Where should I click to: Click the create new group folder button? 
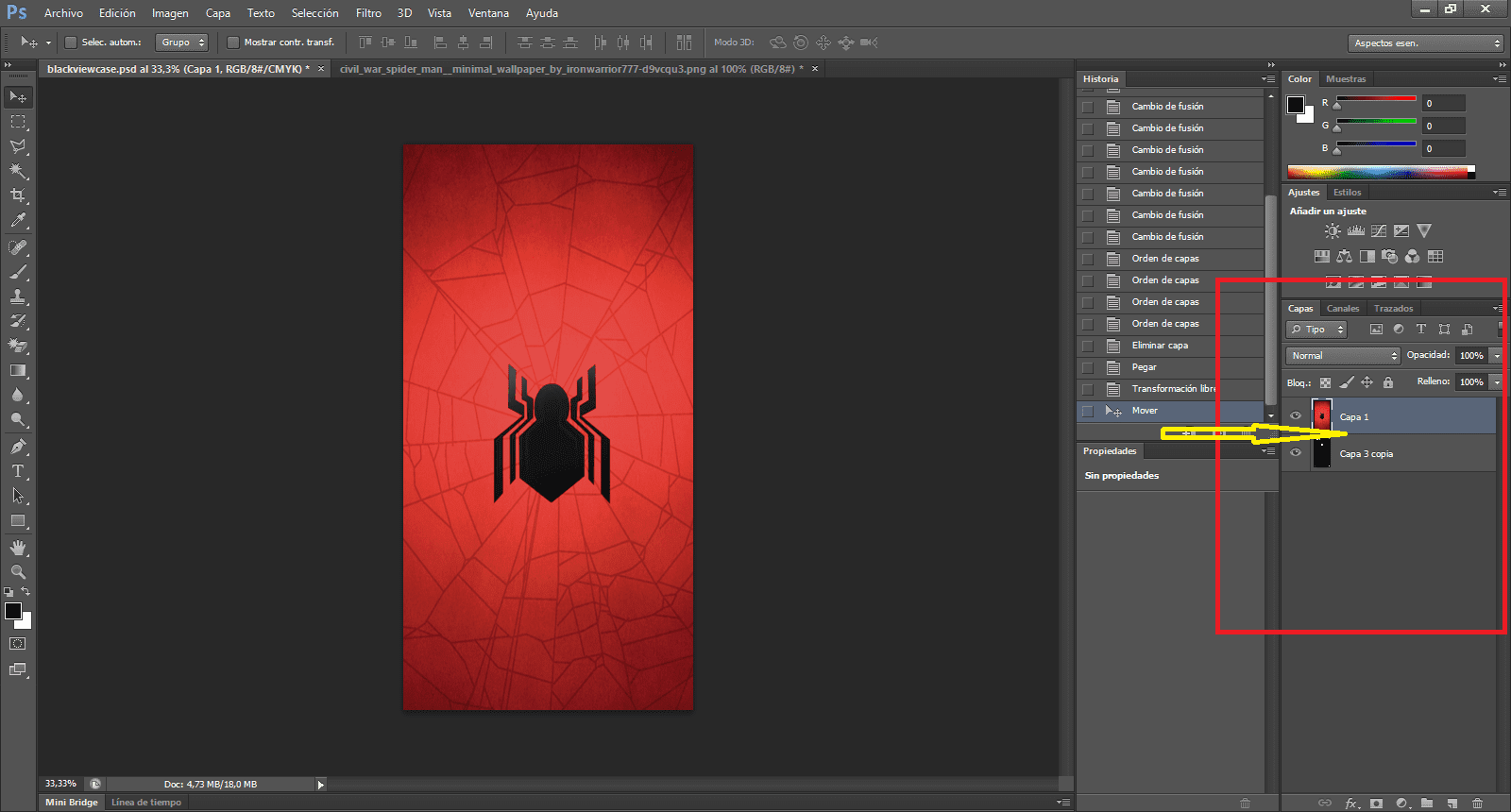point(1427,804)
